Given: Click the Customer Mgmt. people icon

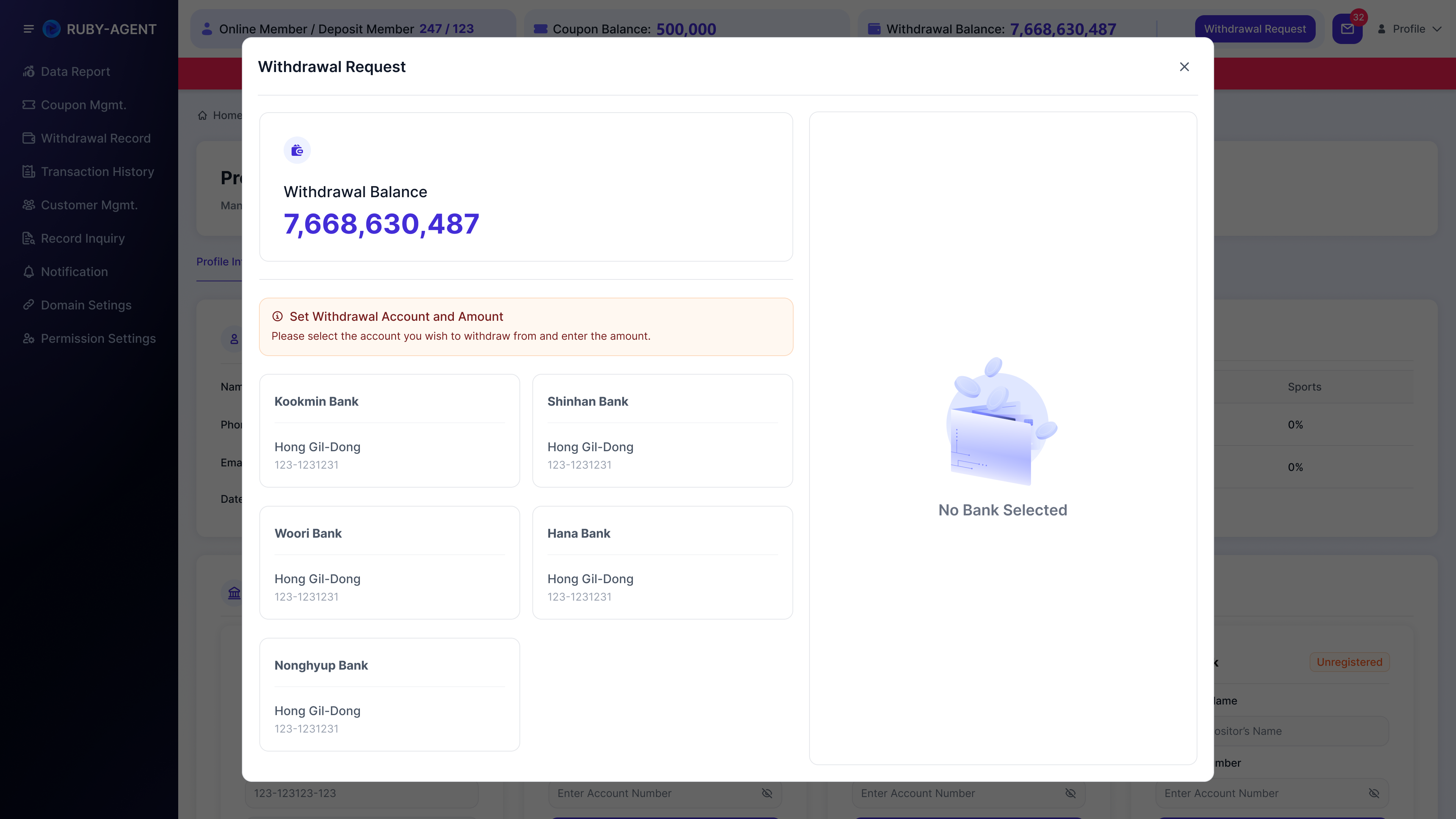Looking at the screenshot, I should pyautogui.click(x=29, y=205).
